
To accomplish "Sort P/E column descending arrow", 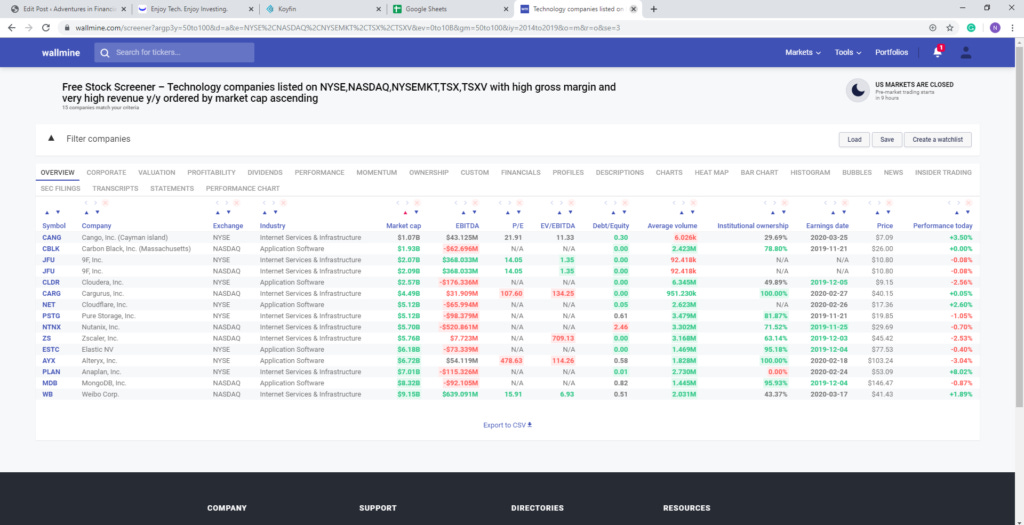I will pyautogui.click(x=519, y=212).
